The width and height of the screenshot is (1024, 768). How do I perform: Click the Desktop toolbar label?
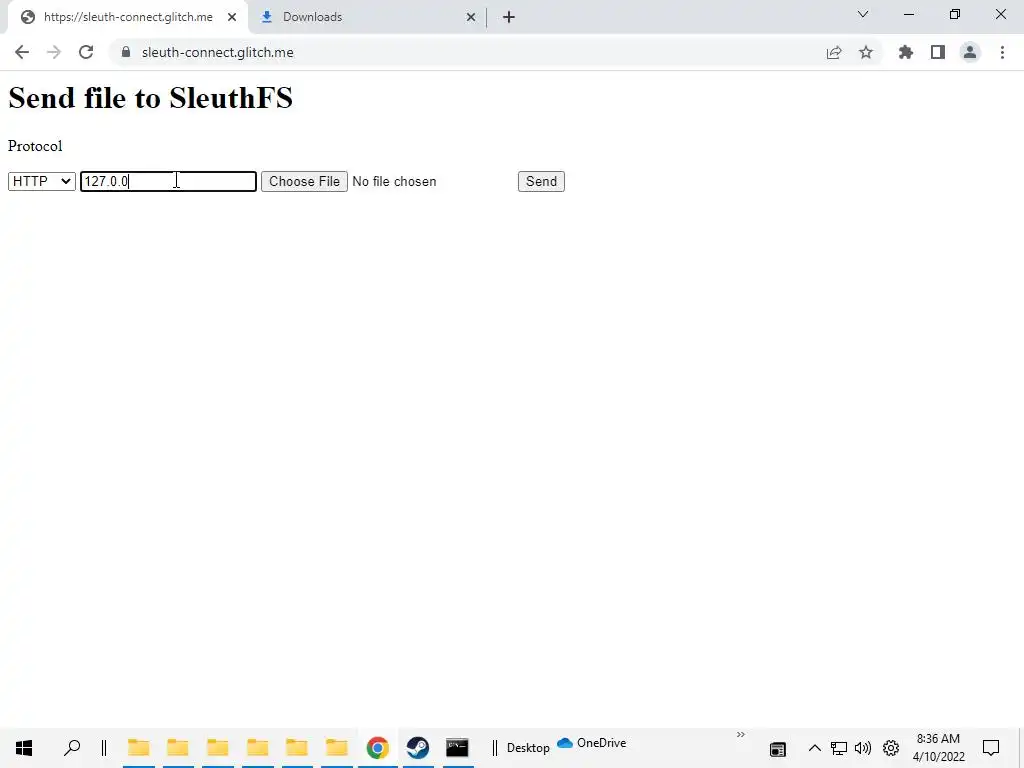(x=528, y=748)
